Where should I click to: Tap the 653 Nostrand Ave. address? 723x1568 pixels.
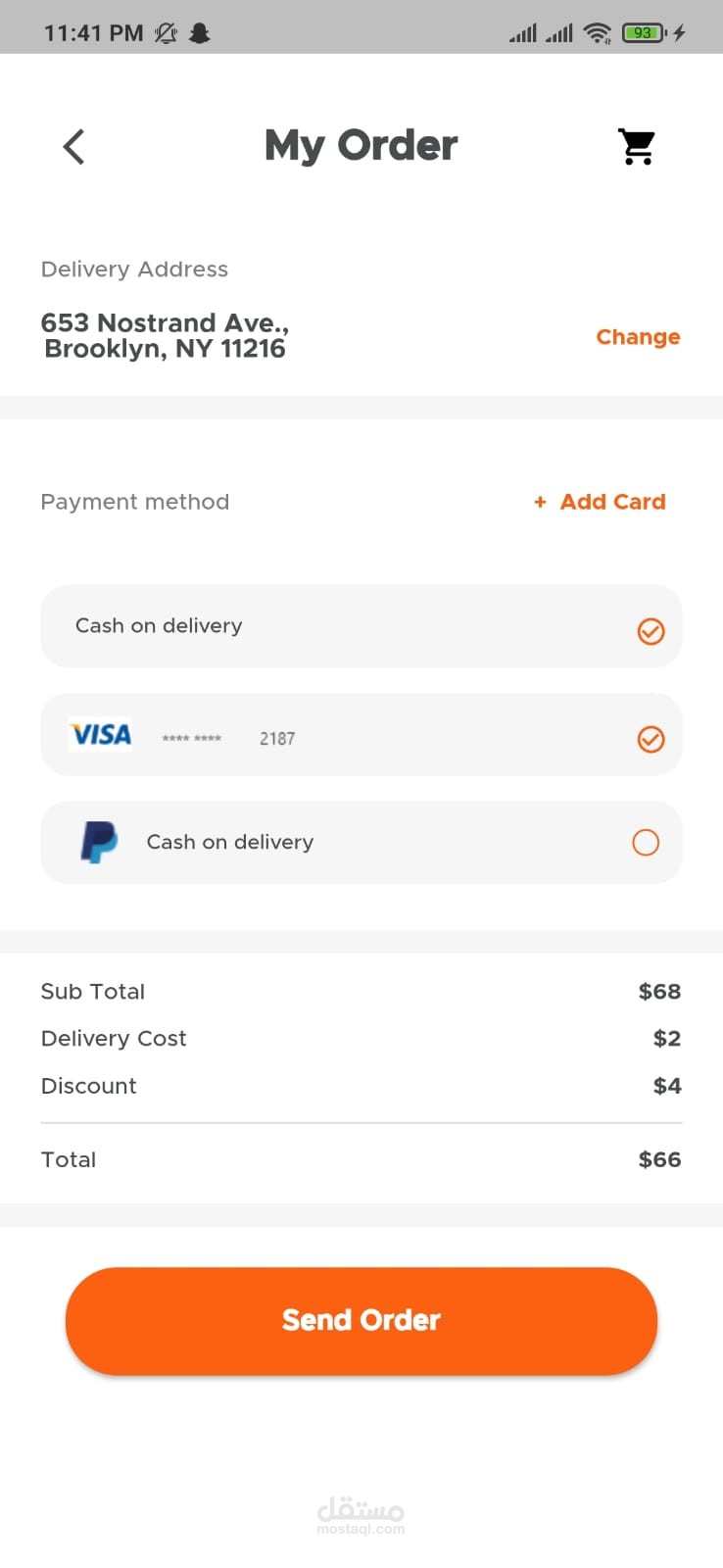165,335
